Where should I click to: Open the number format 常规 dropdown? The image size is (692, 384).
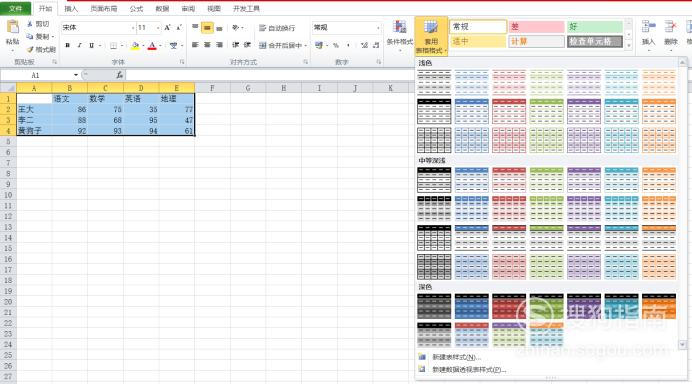(x=378, y=28)
